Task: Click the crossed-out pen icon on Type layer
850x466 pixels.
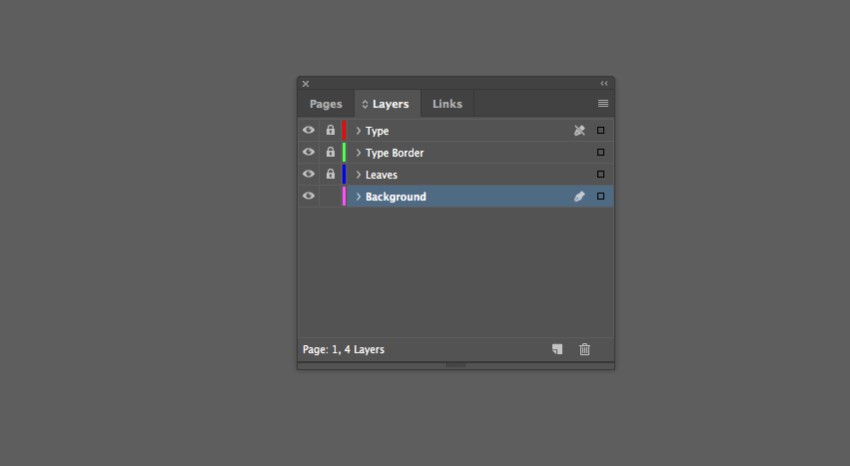Action: point(579,131)
